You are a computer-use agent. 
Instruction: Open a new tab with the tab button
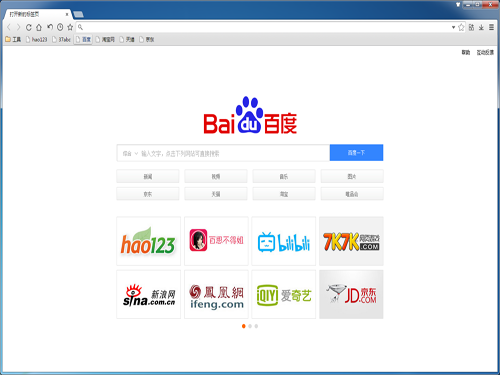(x=78, y=14)
